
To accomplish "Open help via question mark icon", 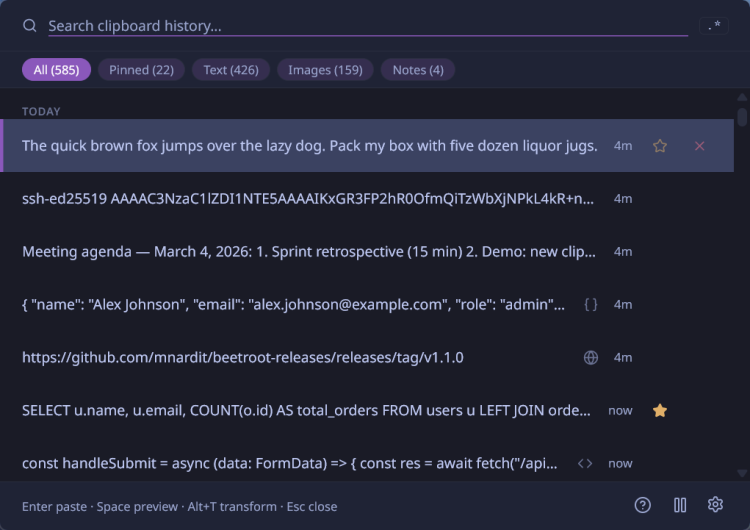I will 643,505.
